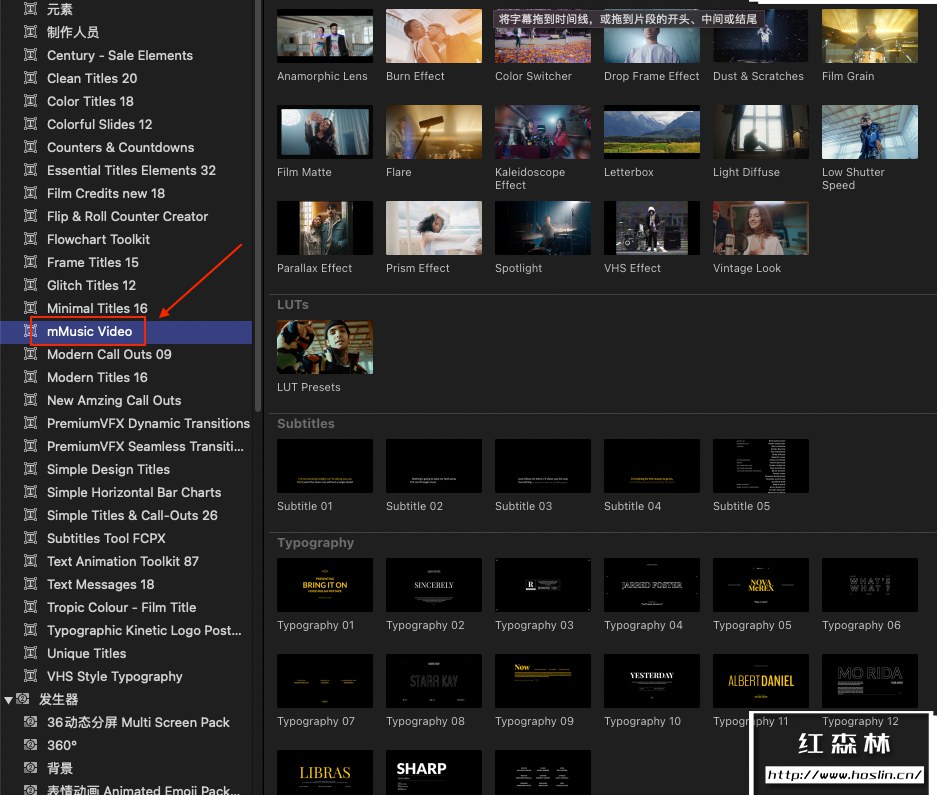Click icon beside Film Credits new 18

(30, 193)
